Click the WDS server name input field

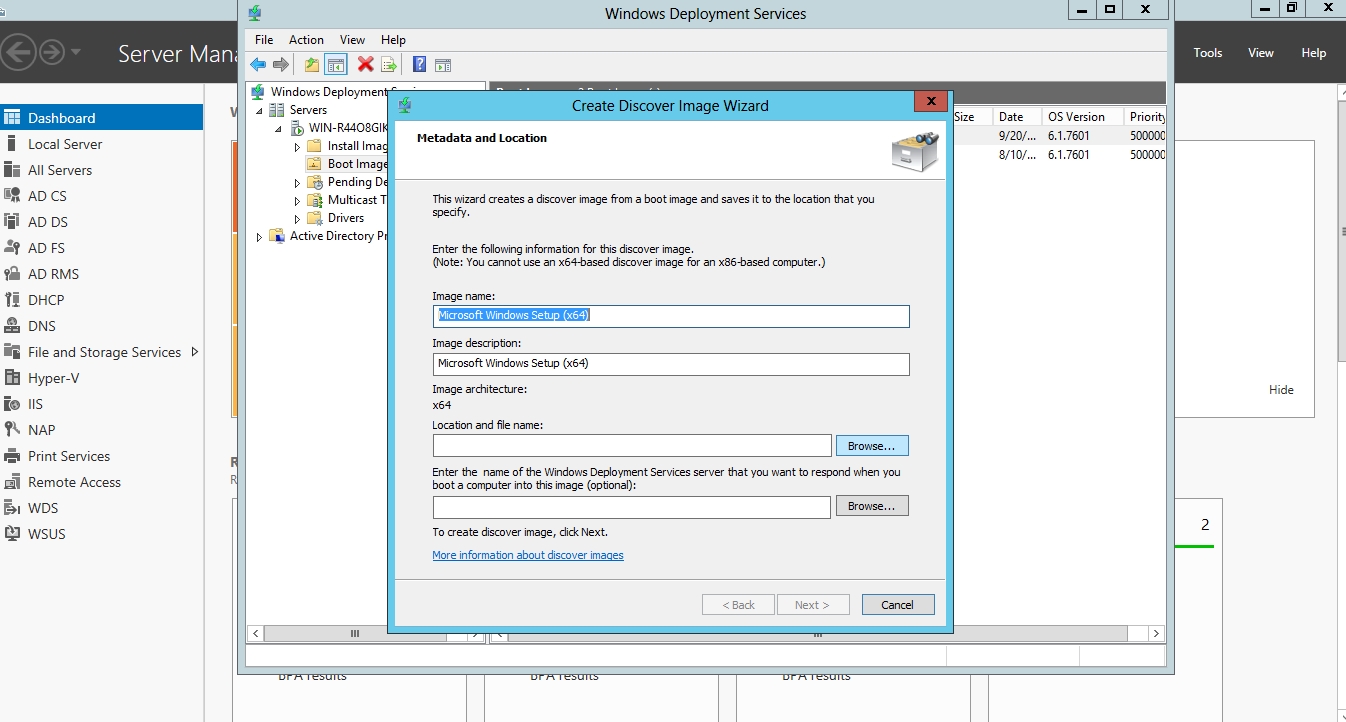tap(632, 507)
